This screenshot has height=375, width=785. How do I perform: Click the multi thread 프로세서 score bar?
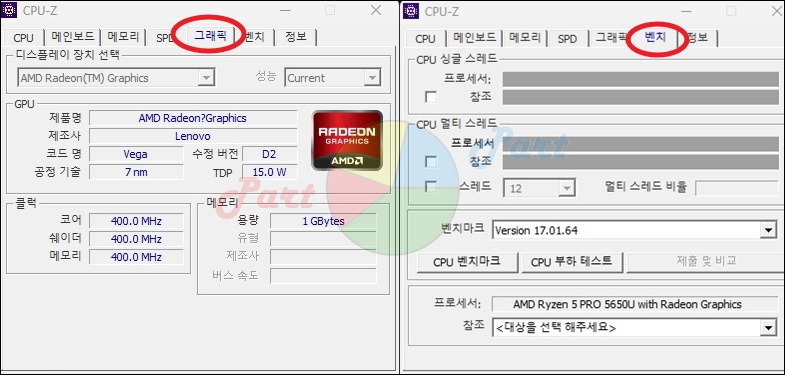click(x=640, y=144)
